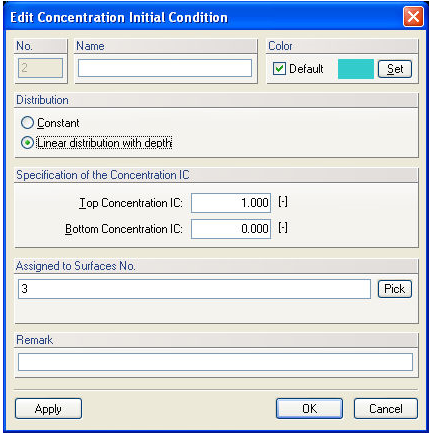Click the Top Concentration IC label
The width and height of the screenshot is (430, 438).
tap(131, 203)
